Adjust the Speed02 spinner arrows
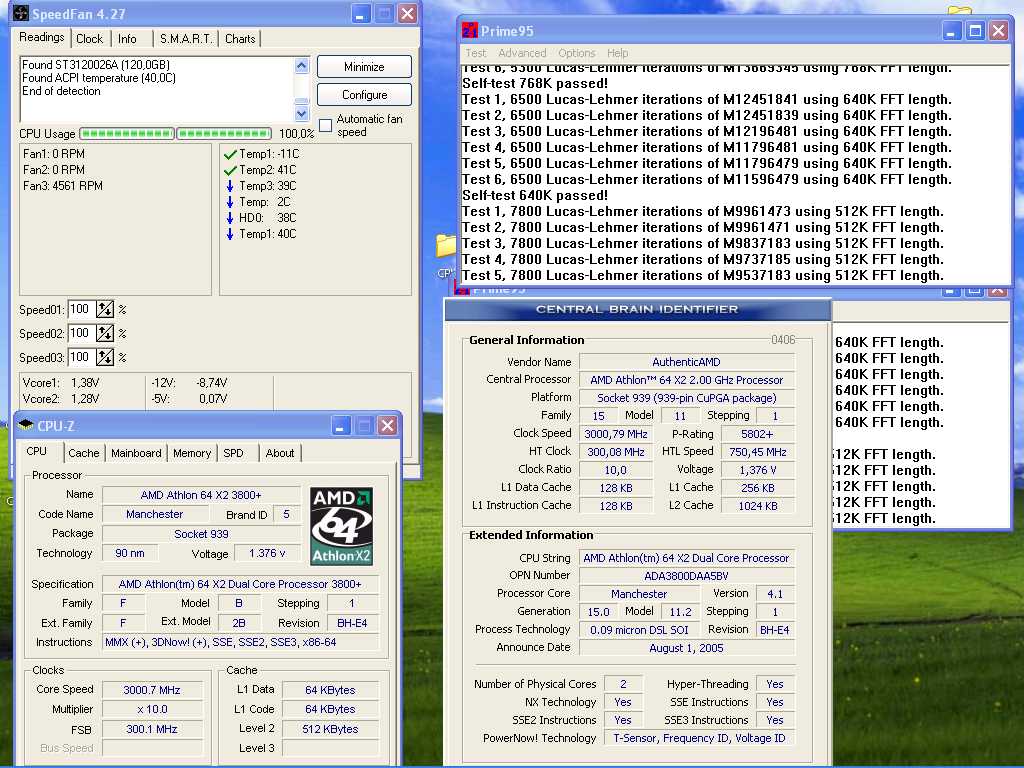The height and width of the screenshot is (768, 1024). point(104,334)
